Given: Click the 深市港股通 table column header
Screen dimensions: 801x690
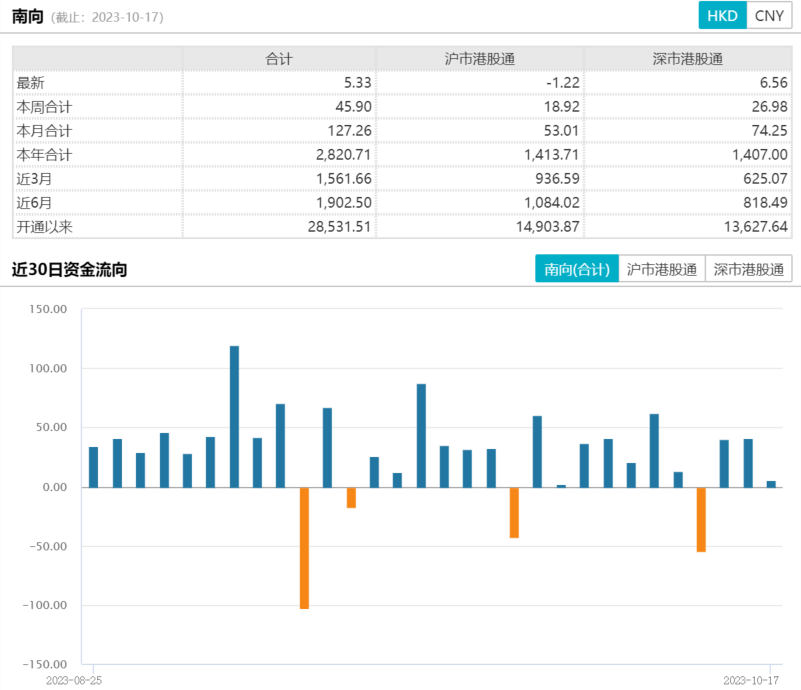Looking at the screenshot, I should pyautogui.click(x=687, y=59).
